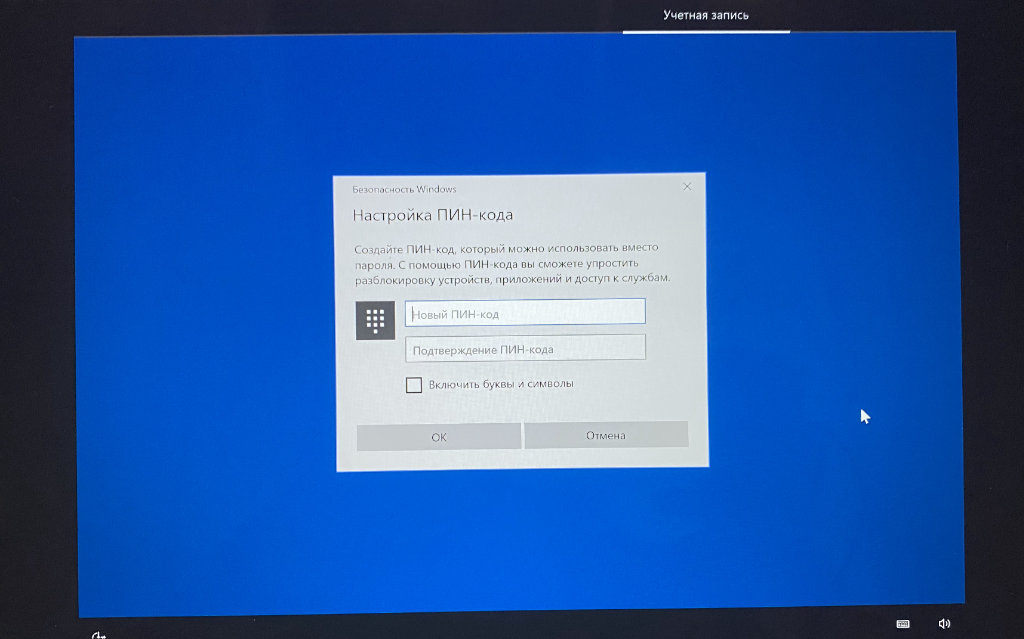Enable the letters and symbols checkbox

(x=413, y=385)
